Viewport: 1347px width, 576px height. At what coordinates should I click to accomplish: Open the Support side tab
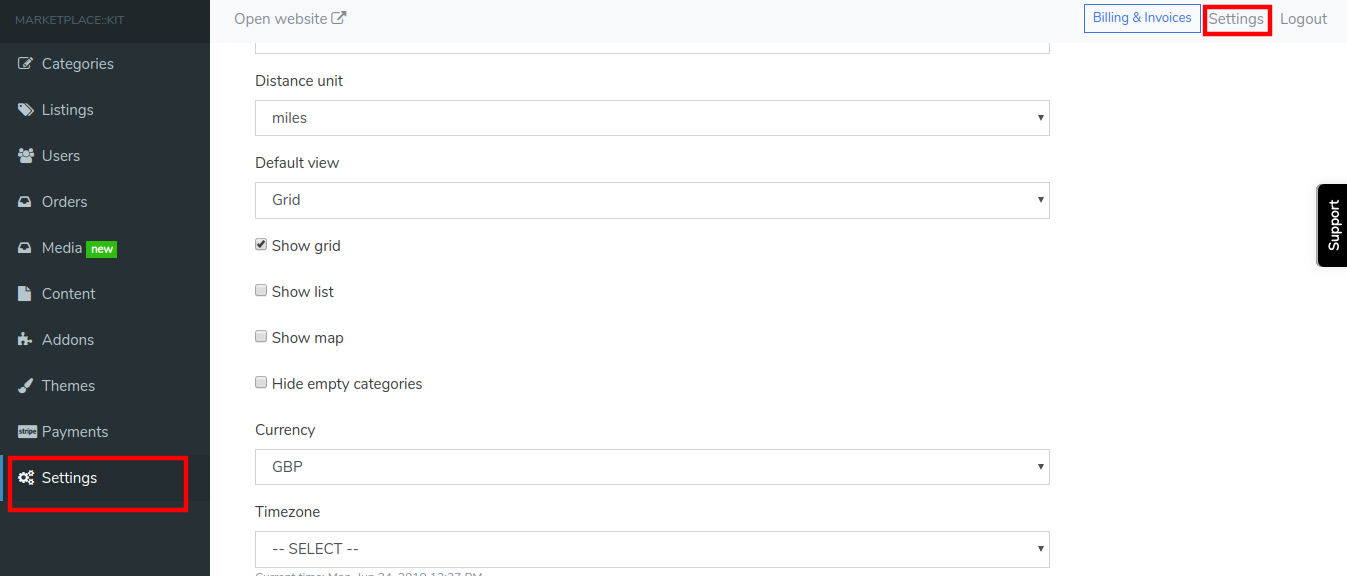pos(1333,225)
